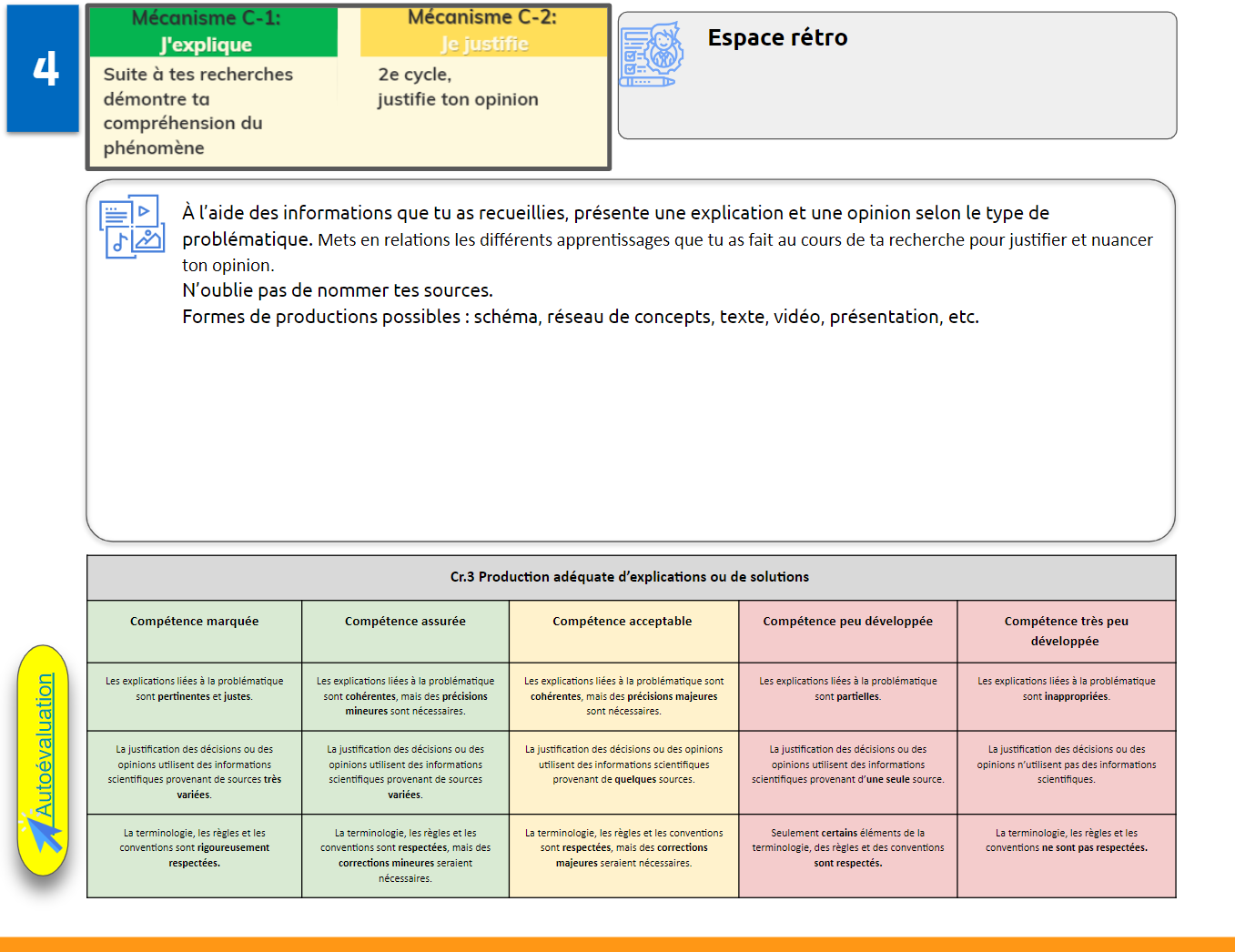1235x952 pixels.
Task: Click the Espace rétro text box
Action: click(x=897, y=76)
